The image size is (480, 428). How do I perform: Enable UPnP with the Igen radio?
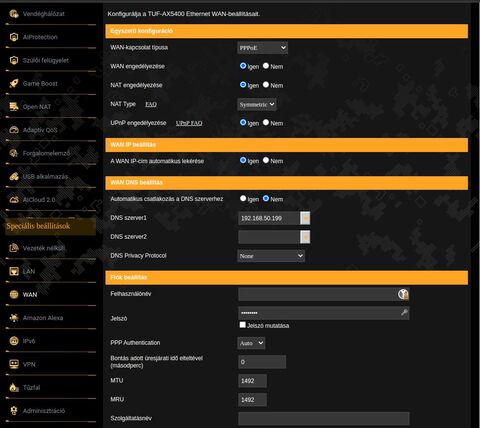click(x=243, y=122)
